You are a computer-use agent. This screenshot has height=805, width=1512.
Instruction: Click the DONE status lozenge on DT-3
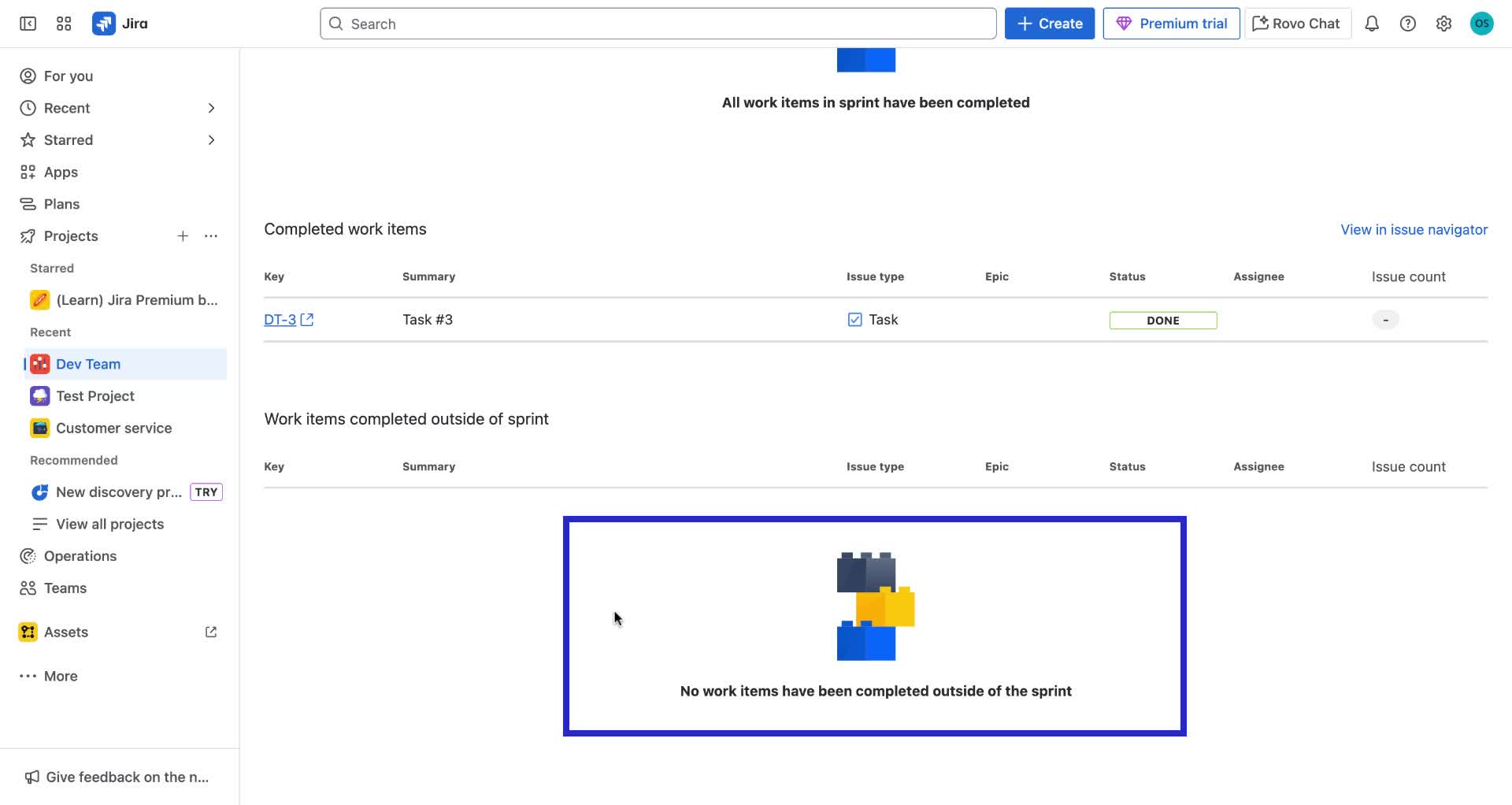click(x=1163, y=320)
